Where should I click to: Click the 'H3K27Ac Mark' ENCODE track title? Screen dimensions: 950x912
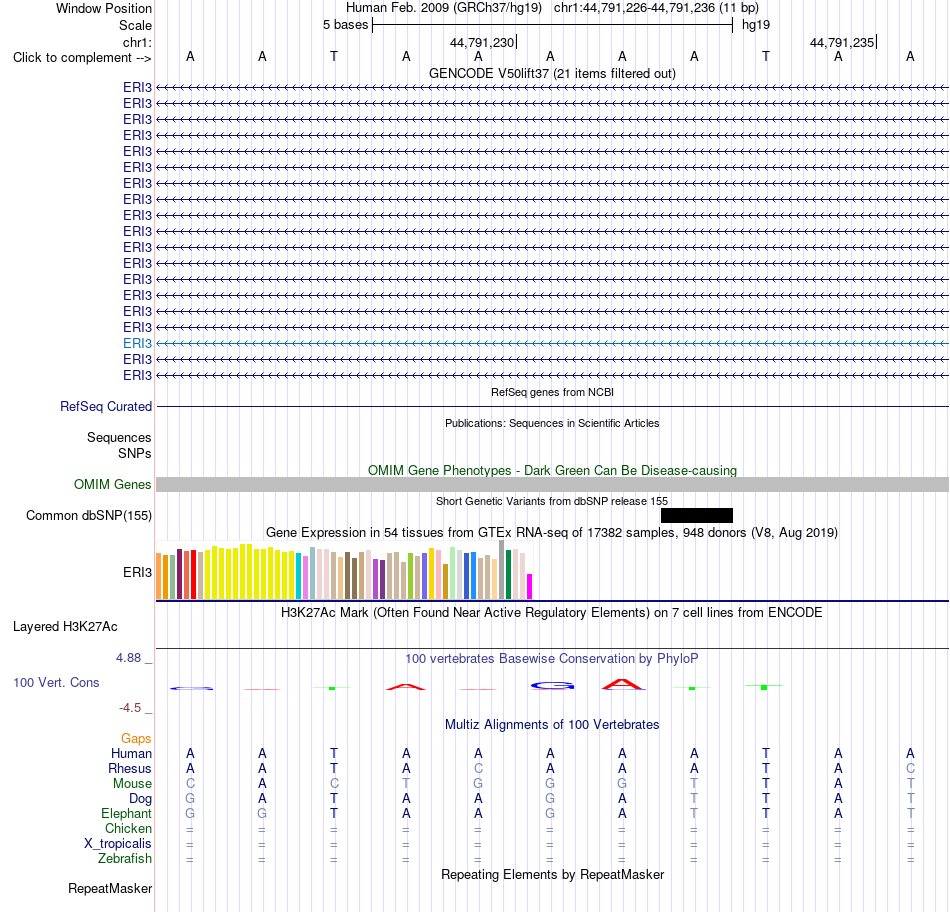pos(552,613)
